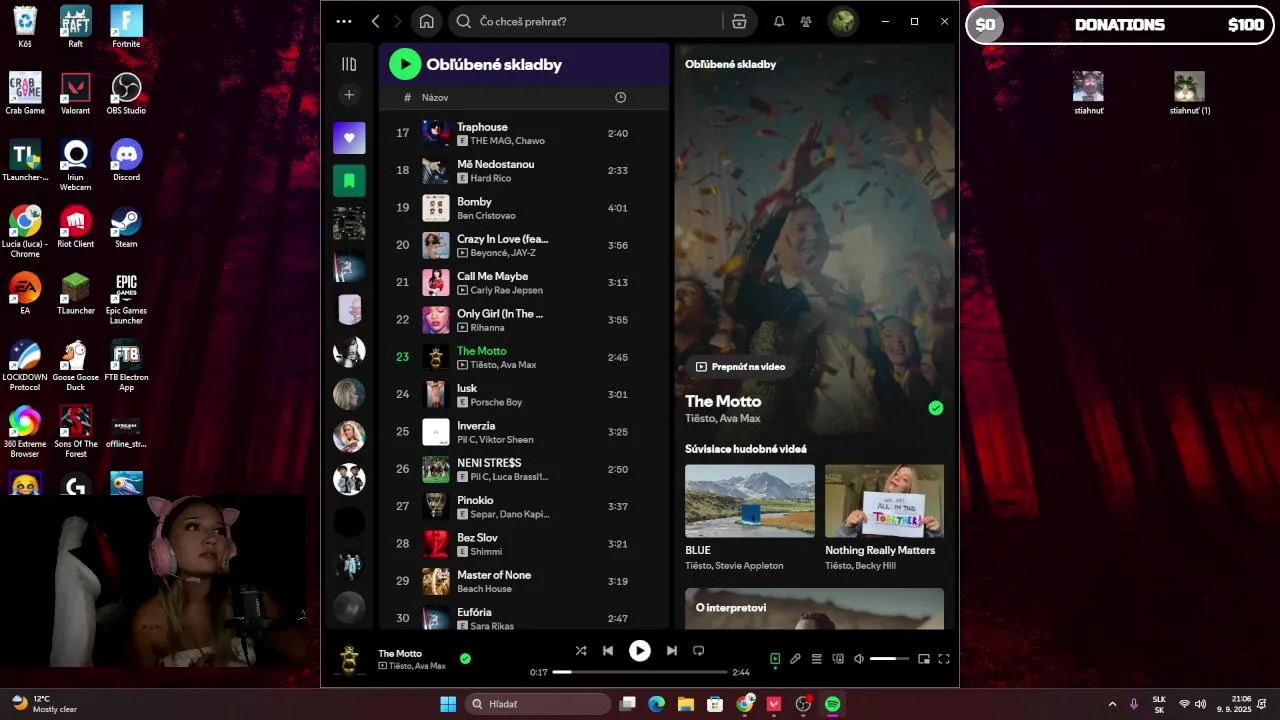
Task: Open The Motto title link in right panel
Action: [723, 401]
